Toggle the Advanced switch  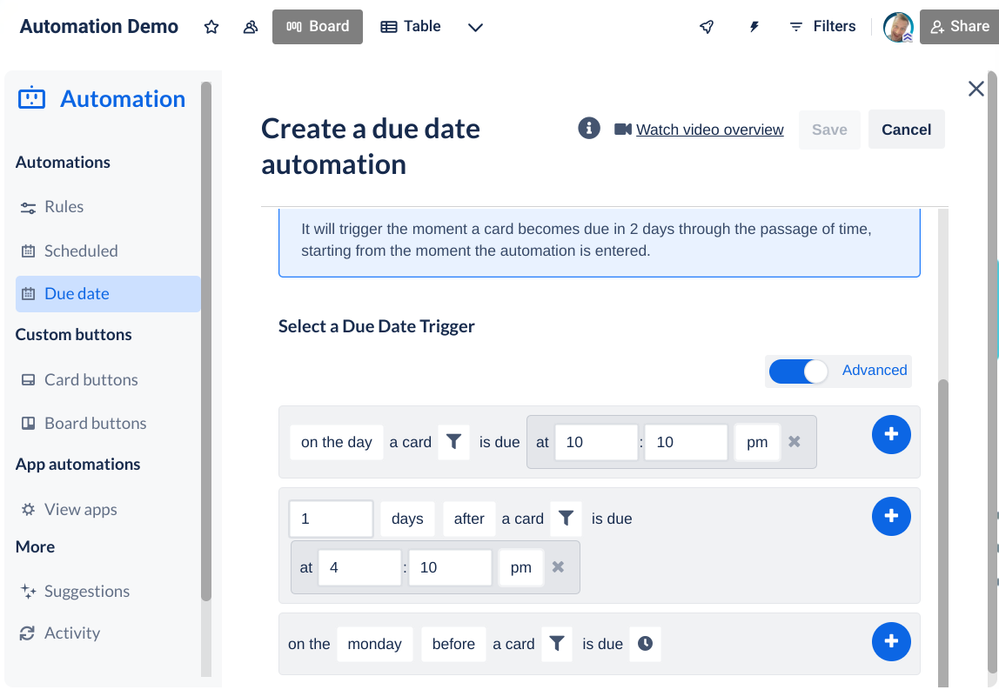coord(798,371)
